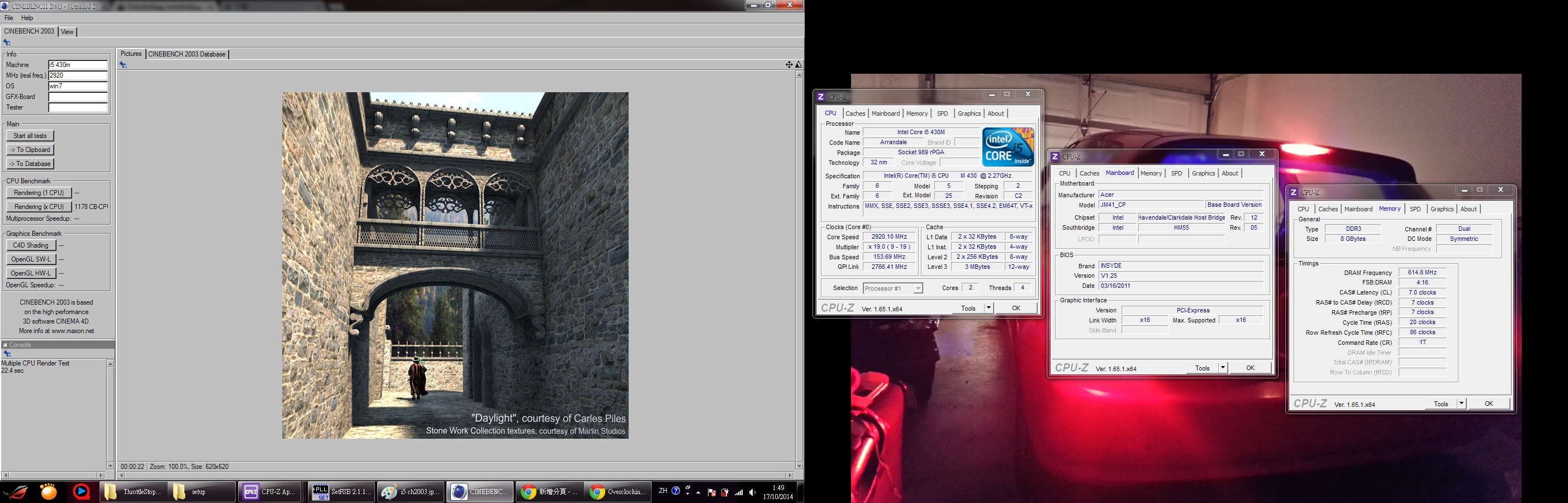
Task: Run the C4D Shading test
Action: [31, 245]
